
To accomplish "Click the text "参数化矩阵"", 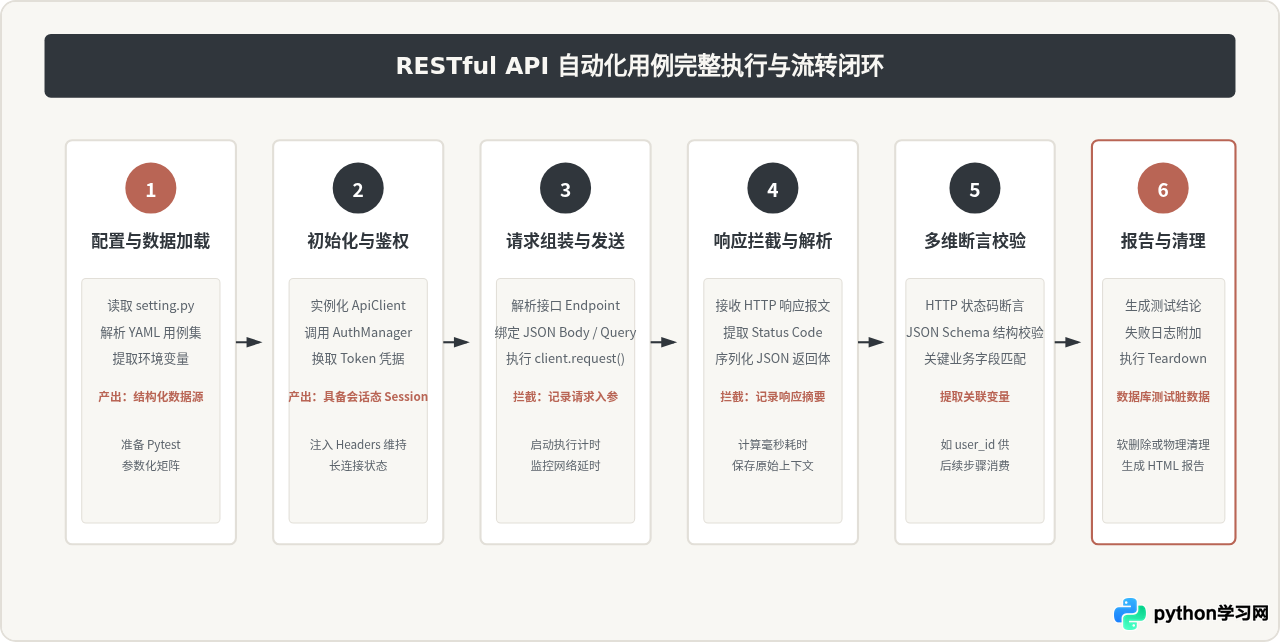I will (x=151, y=466).
